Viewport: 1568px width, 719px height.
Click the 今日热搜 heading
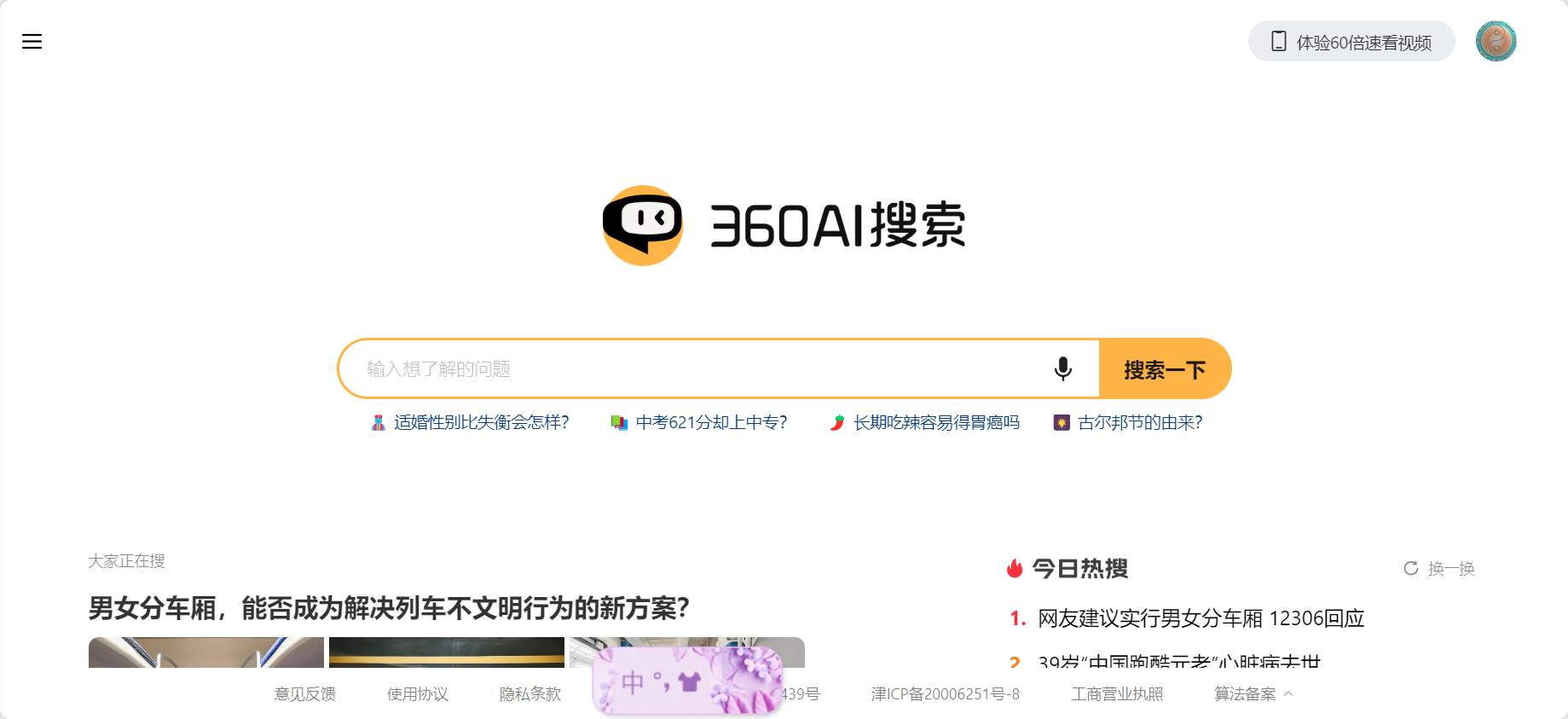pyautogui.click(x=1080, y=568)
